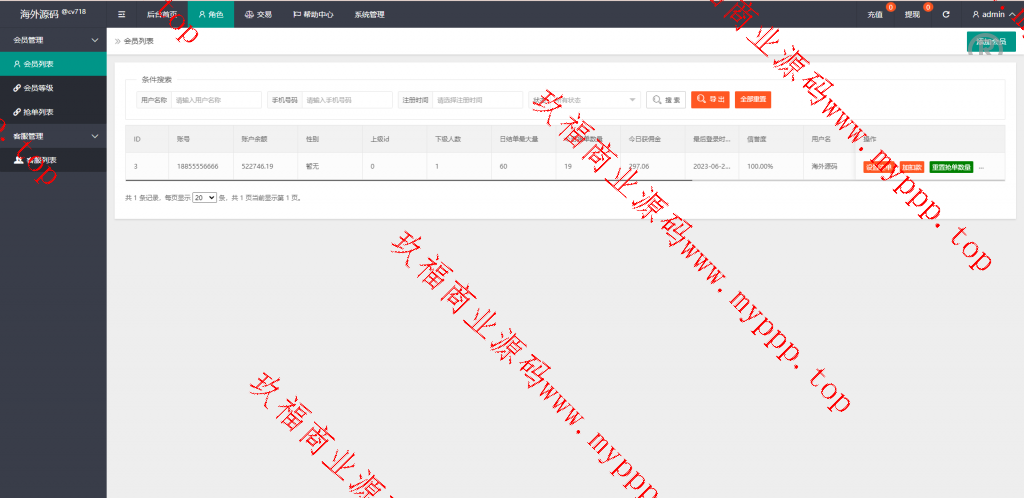
Task: Open the status filter dropdown
Action: click(585, 100)
